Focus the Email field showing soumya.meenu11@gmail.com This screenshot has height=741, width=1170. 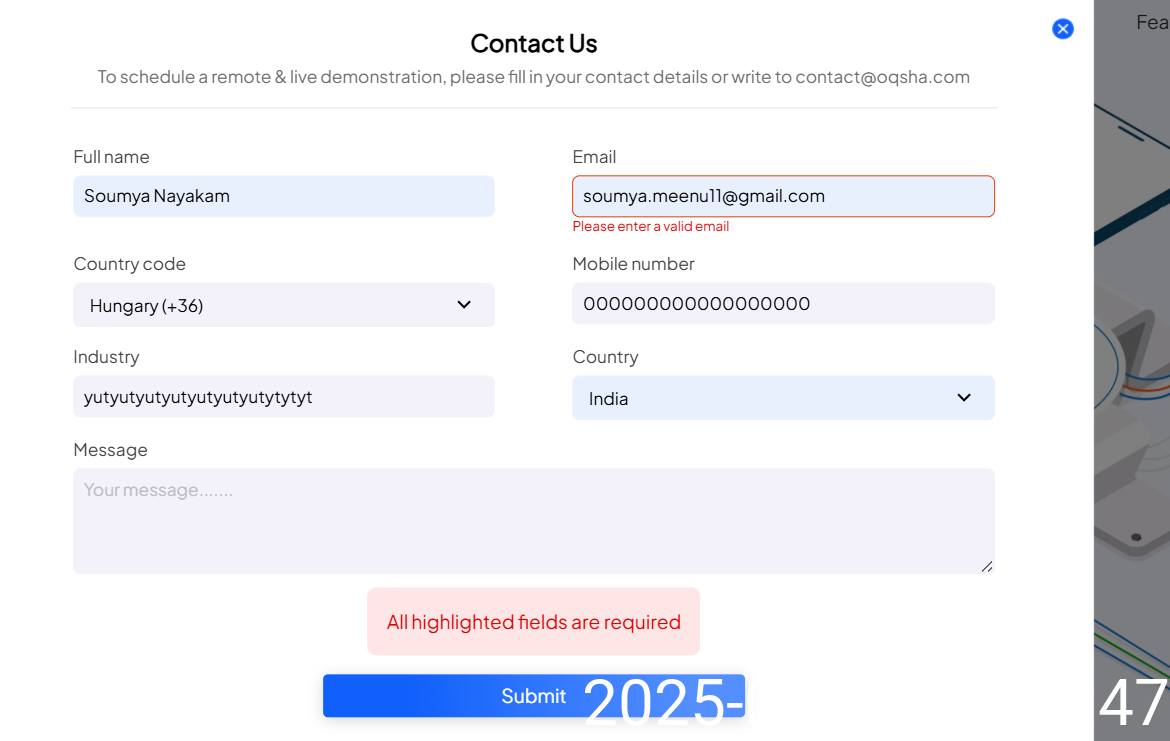(x=783, y=196)
